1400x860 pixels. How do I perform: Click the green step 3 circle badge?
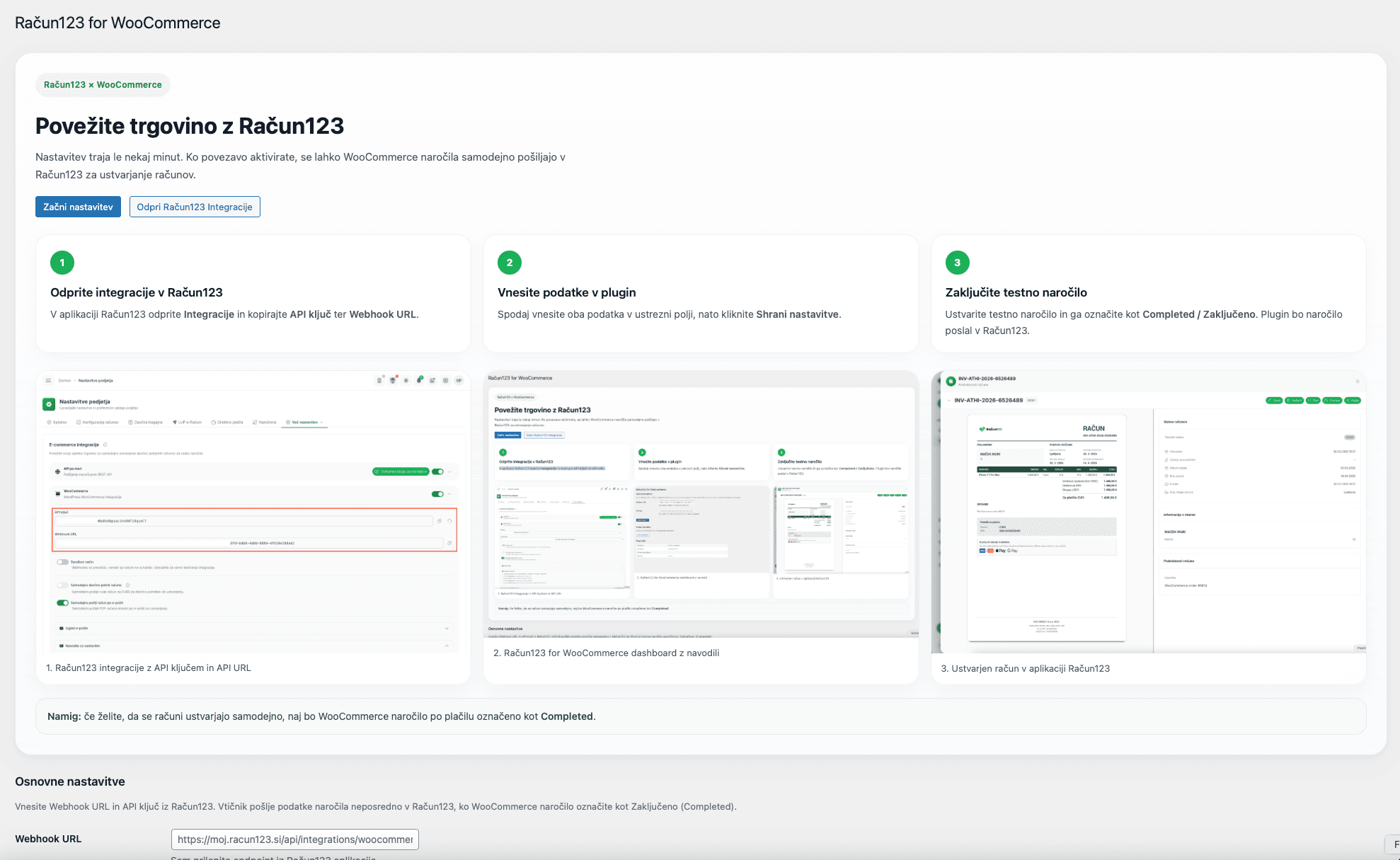tap(957, 263)
